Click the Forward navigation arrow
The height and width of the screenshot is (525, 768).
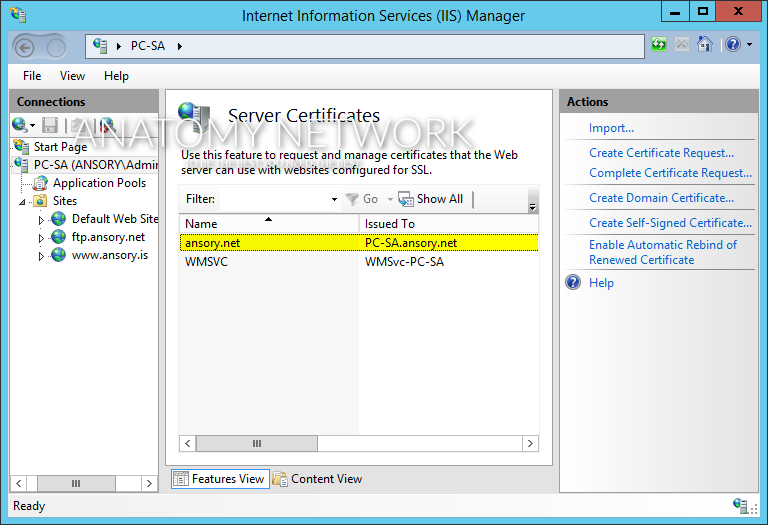pos(56,48)
